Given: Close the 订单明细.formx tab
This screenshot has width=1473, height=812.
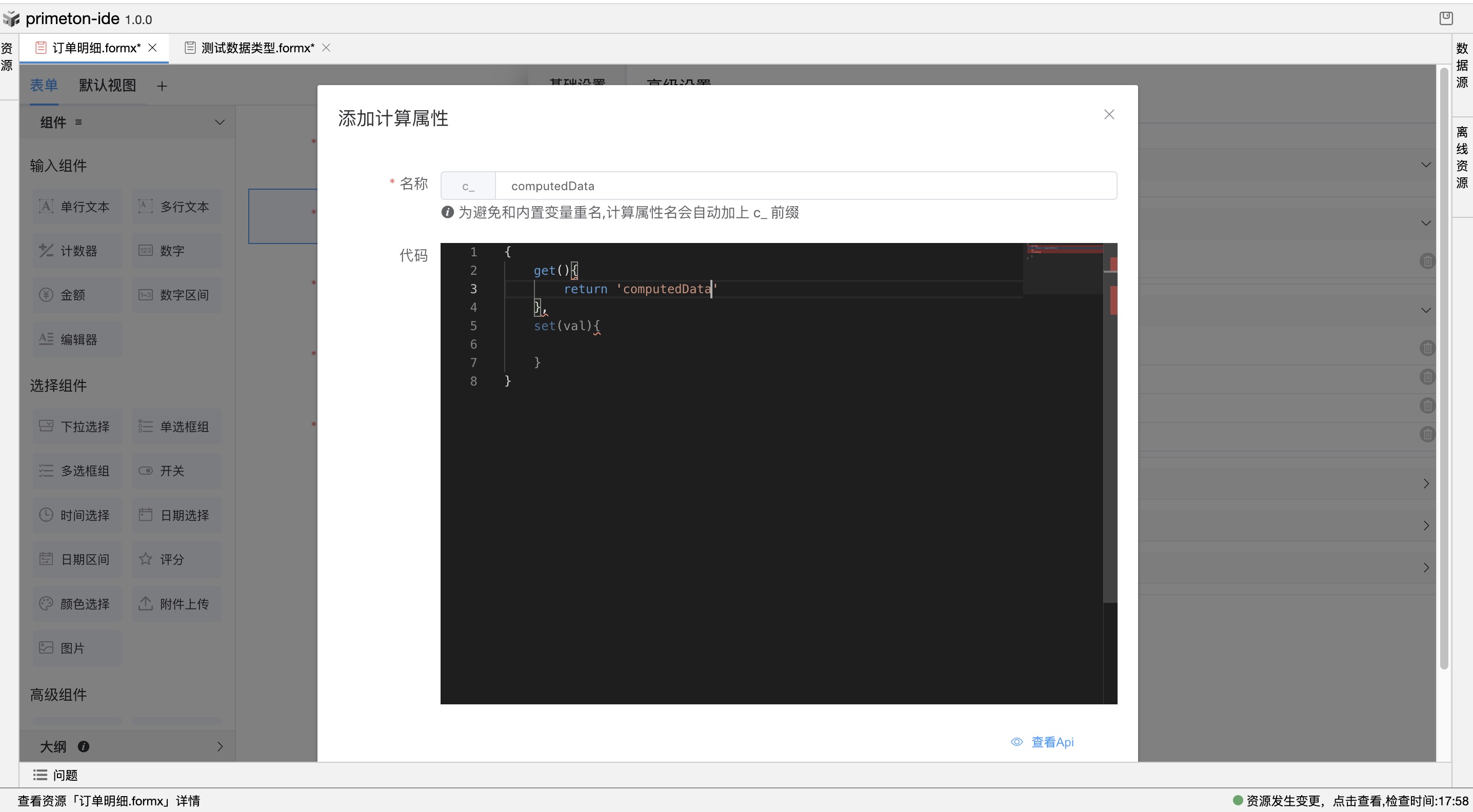Looking at the screenshot, I should (x=153, y=48).
